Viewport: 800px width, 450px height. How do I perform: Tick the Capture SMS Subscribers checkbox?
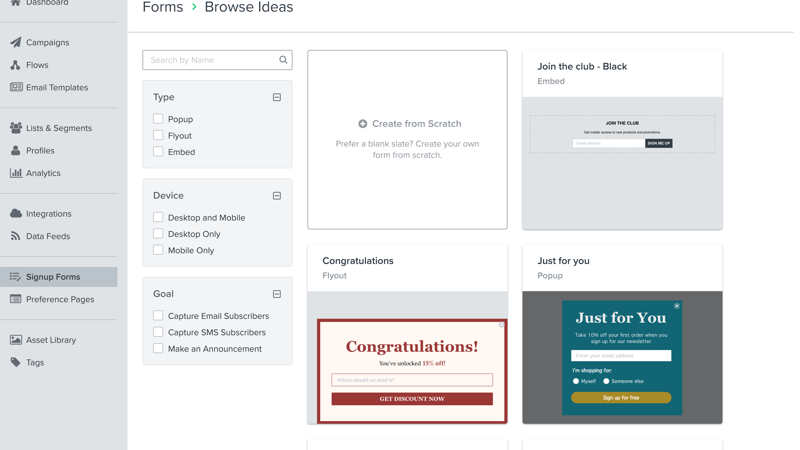point(158,332)
